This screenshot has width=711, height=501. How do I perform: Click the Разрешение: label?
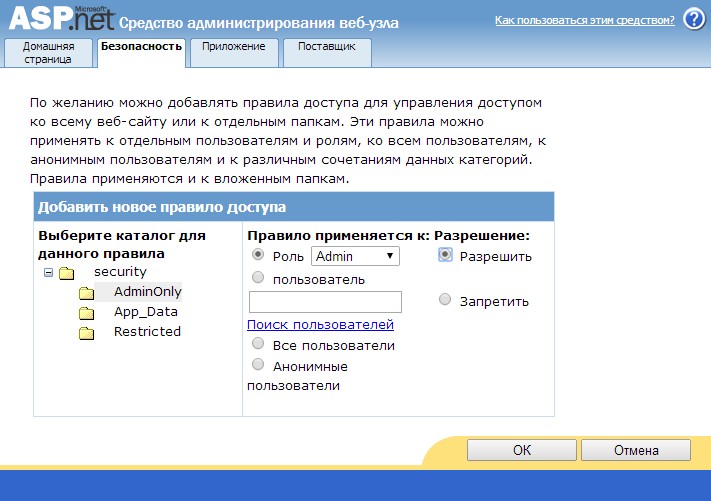pyautogui.click(x=482, y=235)
